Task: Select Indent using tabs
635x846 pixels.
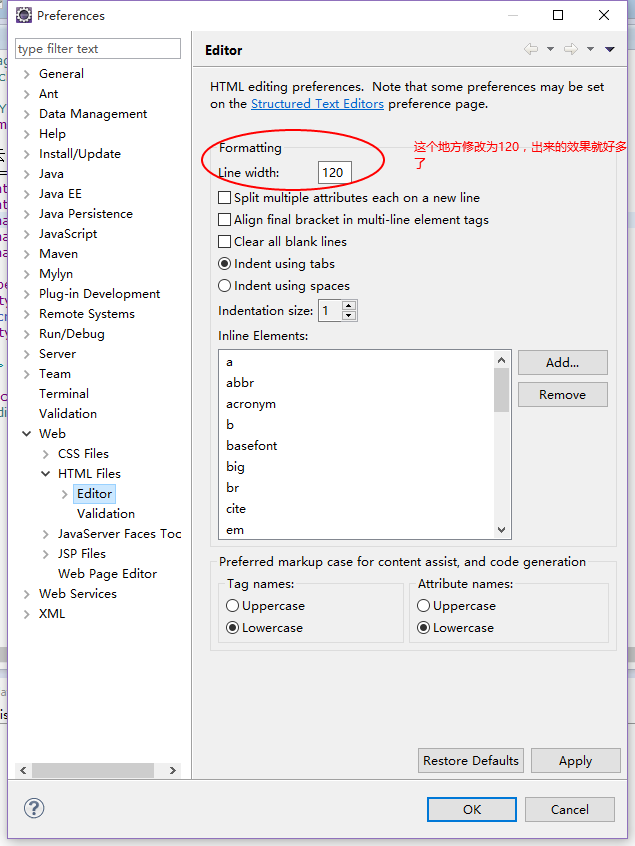Action: click(224, 263)
